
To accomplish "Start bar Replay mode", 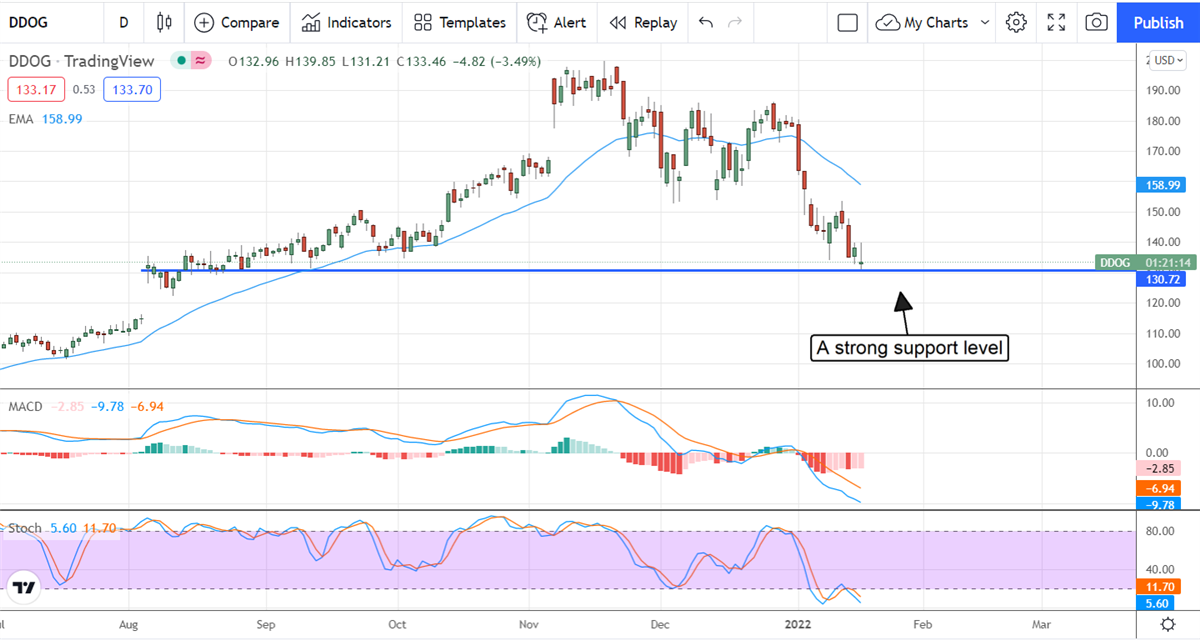I will [x=643, y=22].
